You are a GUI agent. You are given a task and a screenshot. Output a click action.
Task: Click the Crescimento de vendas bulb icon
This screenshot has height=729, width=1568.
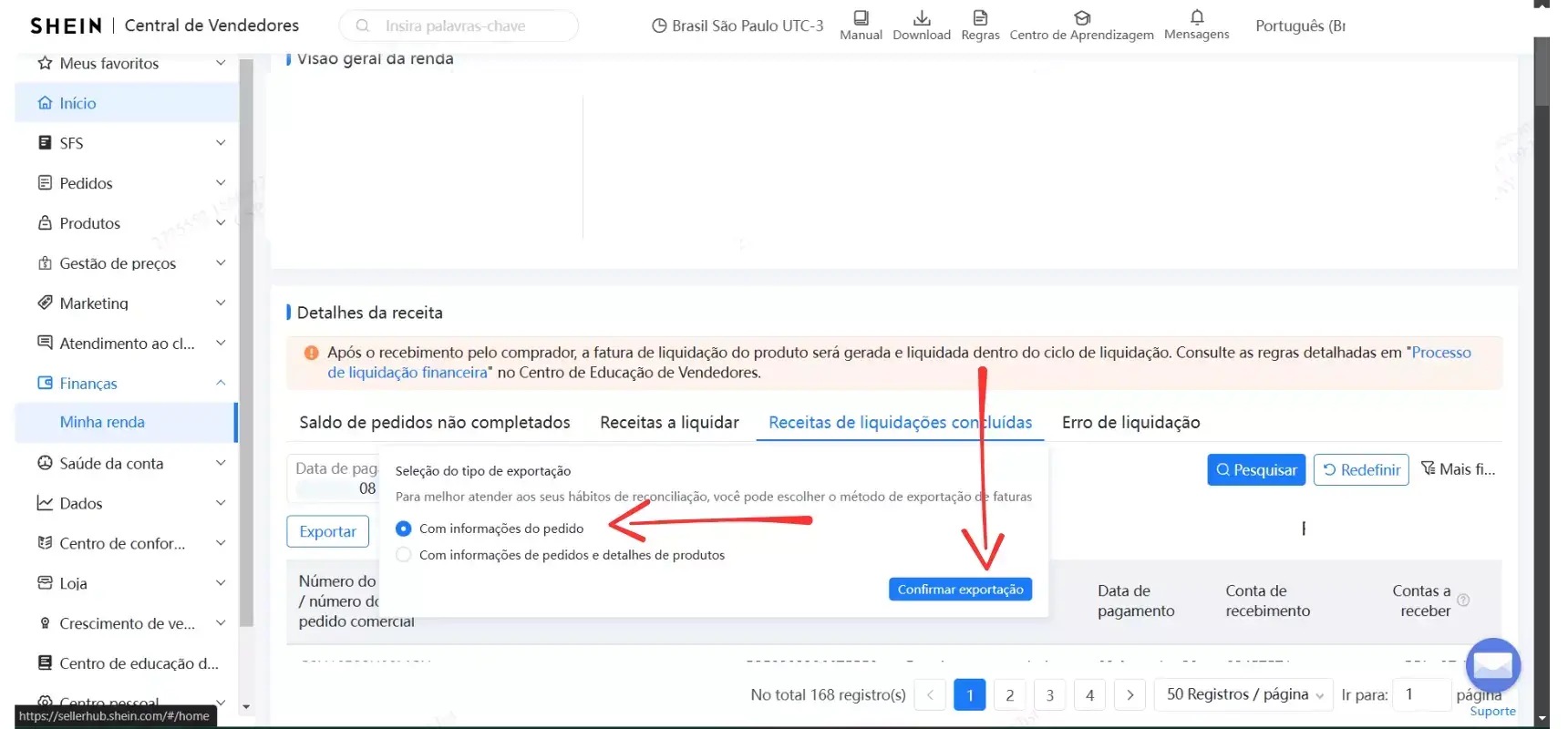45,623
